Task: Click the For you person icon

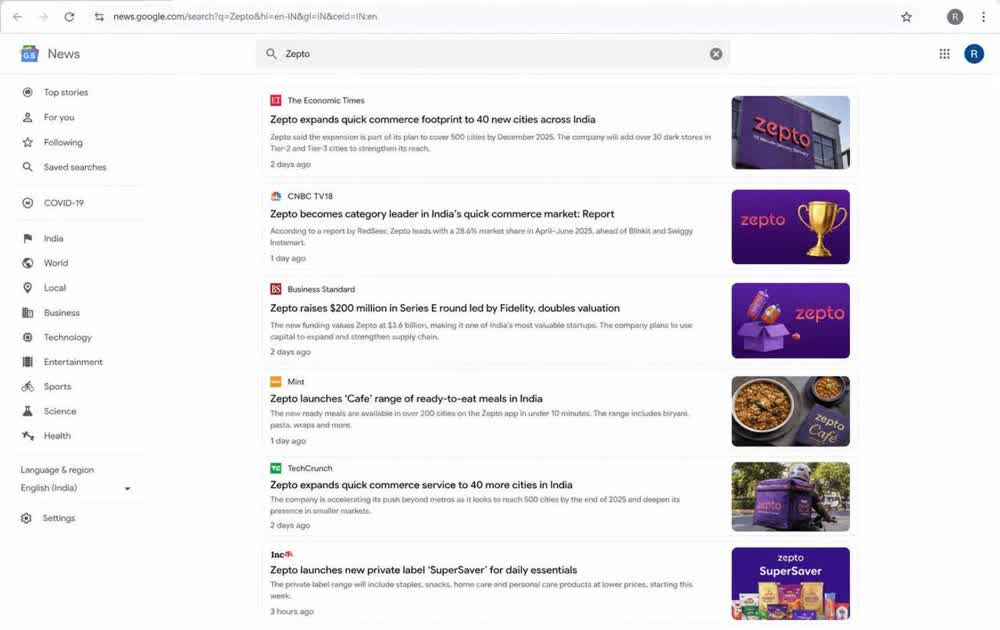Action: tap(27, 117)
